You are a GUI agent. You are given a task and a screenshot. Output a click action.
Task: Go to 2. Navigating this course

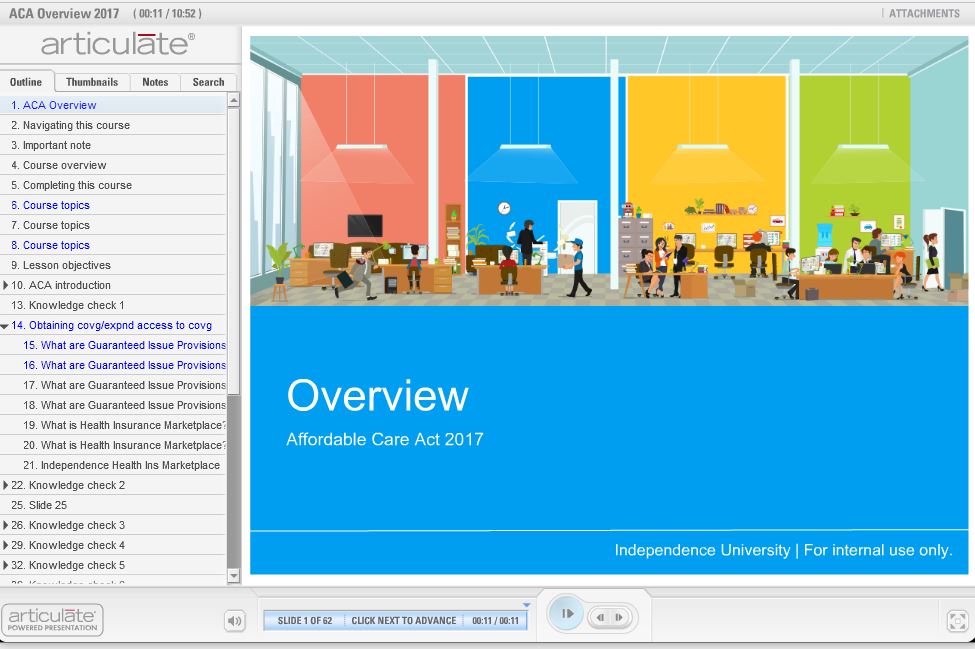click(x=113, y=125)
